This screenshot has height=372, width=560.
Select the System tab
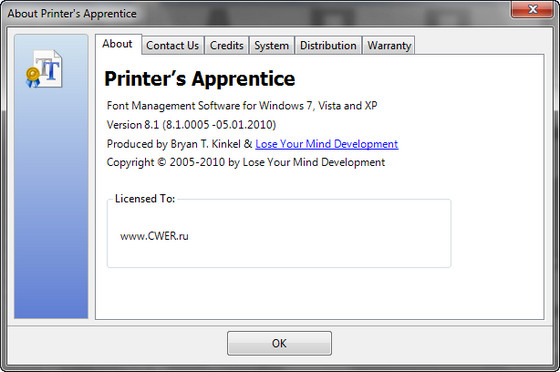click(x=271, y=46)
